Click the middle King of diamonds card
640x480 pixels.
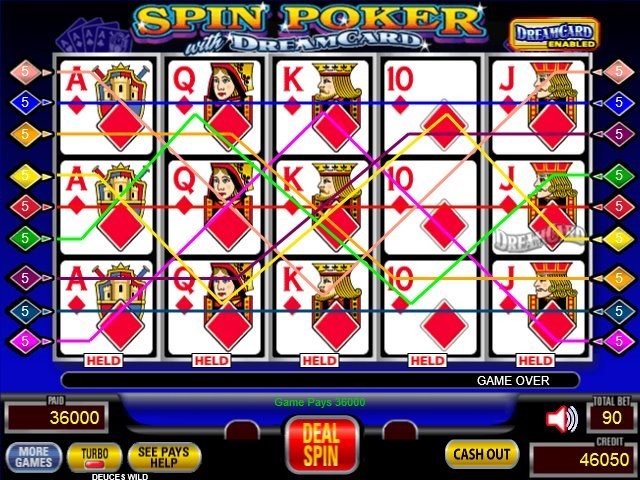click(322, 207)
